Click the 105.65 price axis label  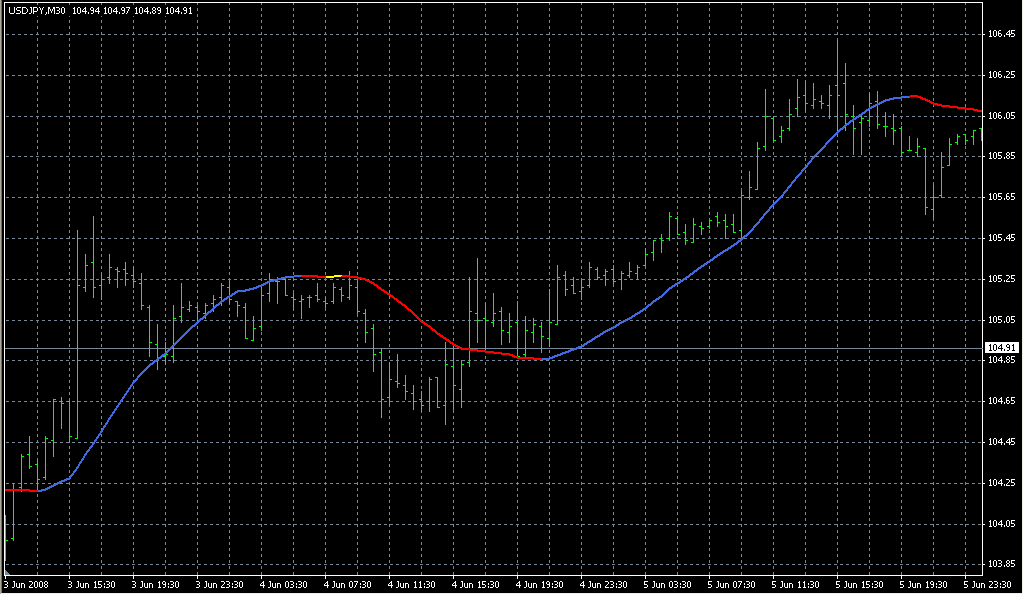coord(999,197)
